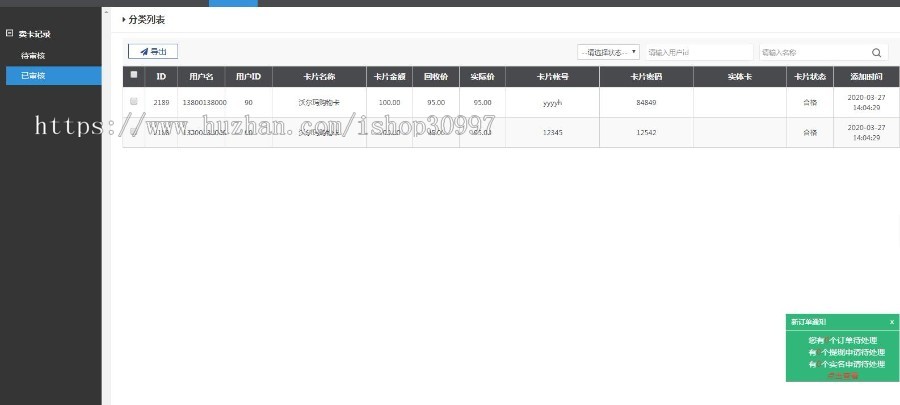Check the checkbox for row ID 2189
Screen dimensions: 900x405
click(x=134, y=102)
